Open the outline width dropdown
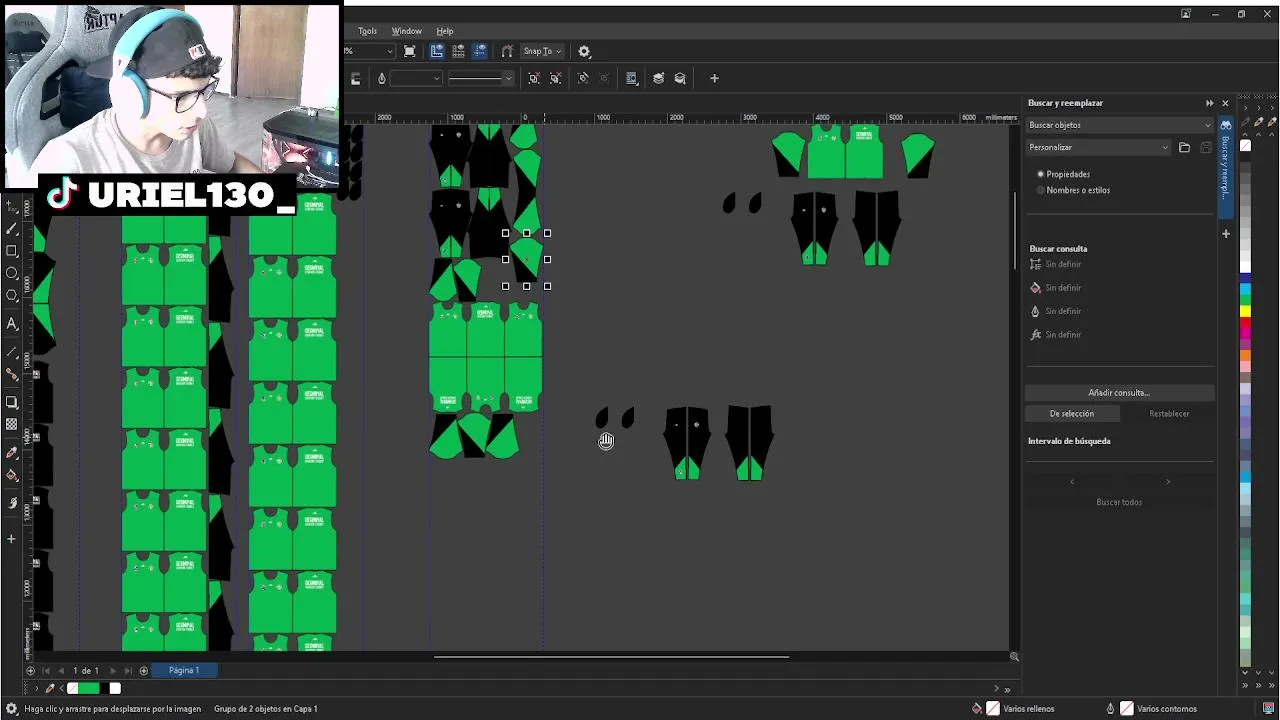This screenshot has height=720, width=1280. [416, 78]
